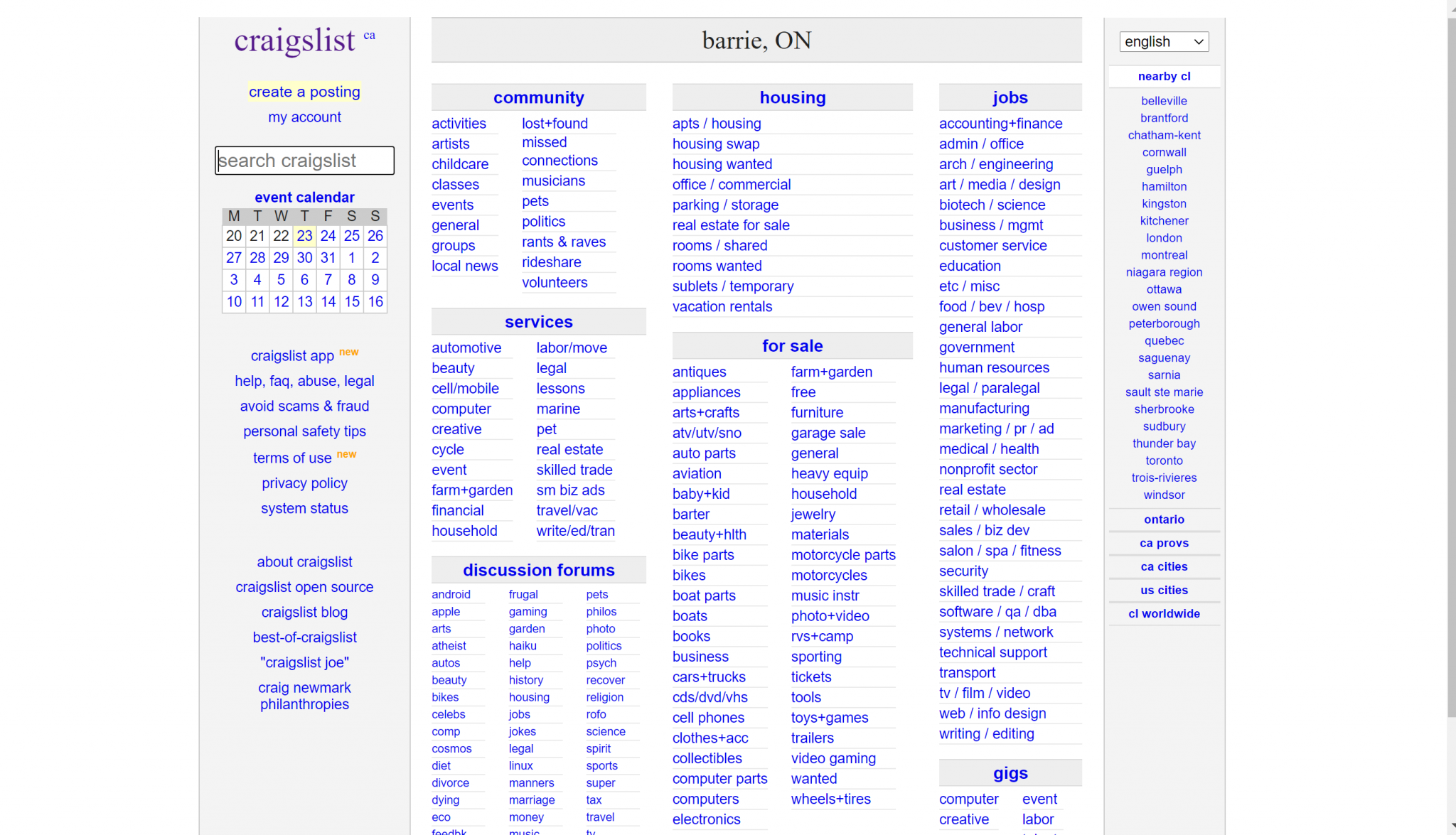The width and height of the screenshot is (1456, 835).
Task: Open avoid scams & fraud link
Action: [304, 406]
